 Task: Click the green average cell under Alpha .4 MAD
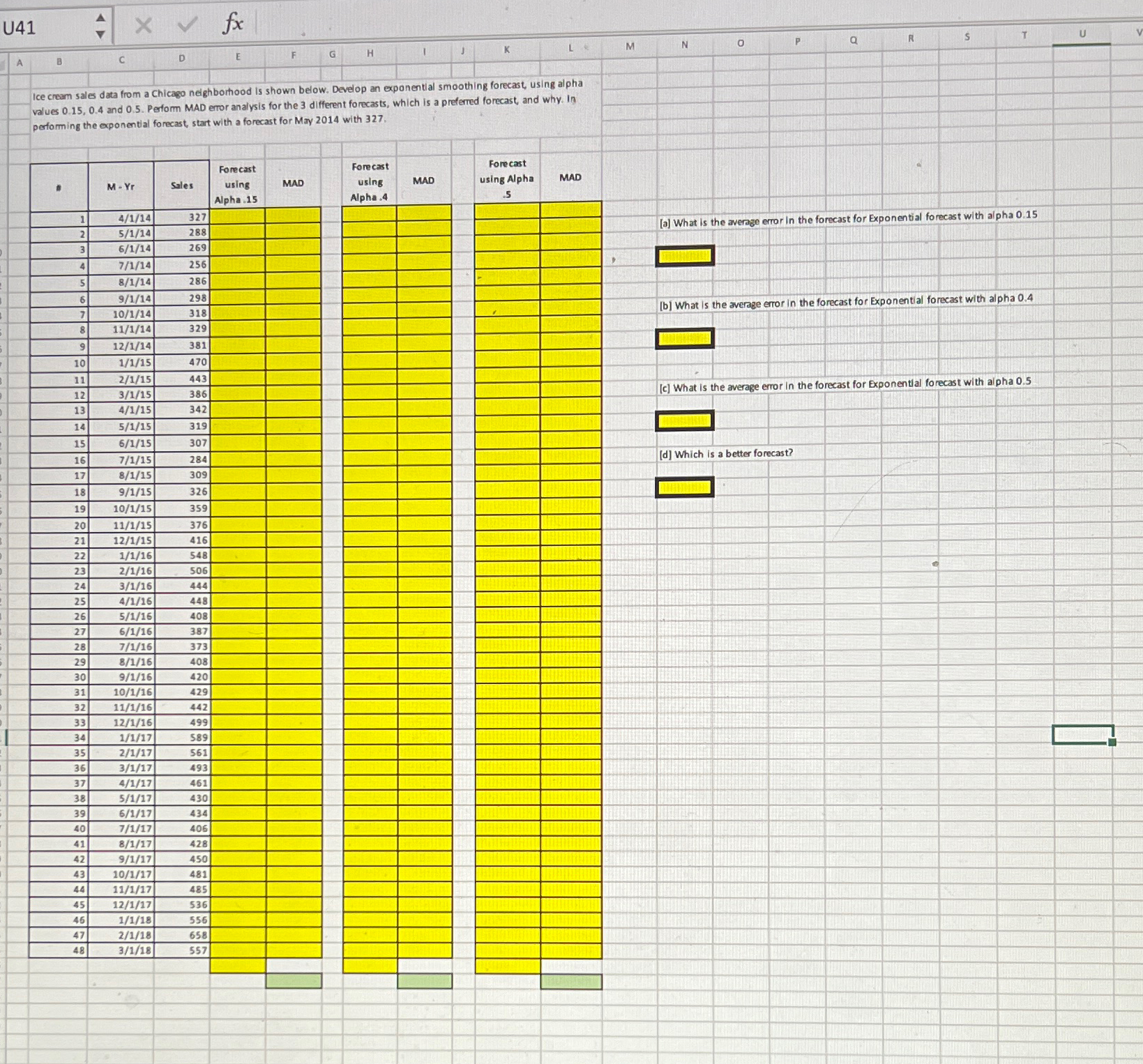[425, 981]
